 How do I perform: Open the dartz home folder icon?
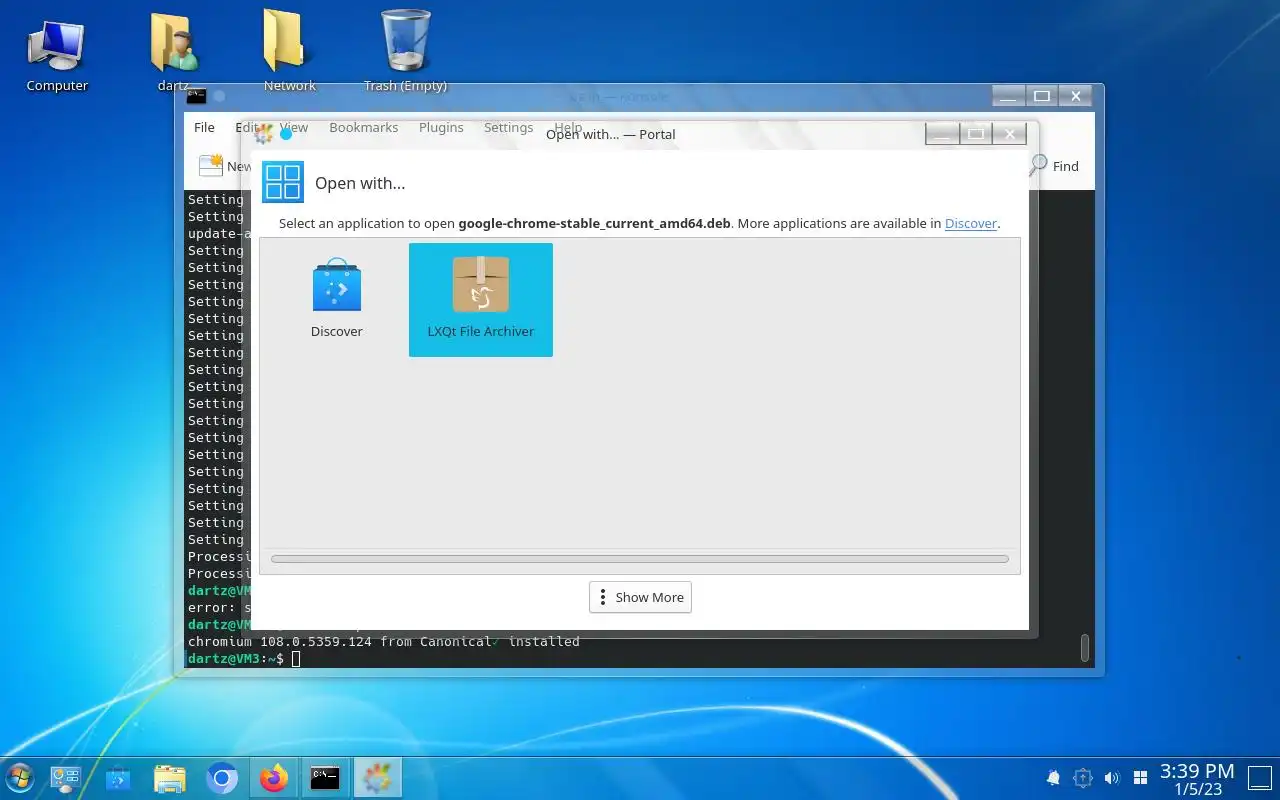tap(175, 52)
